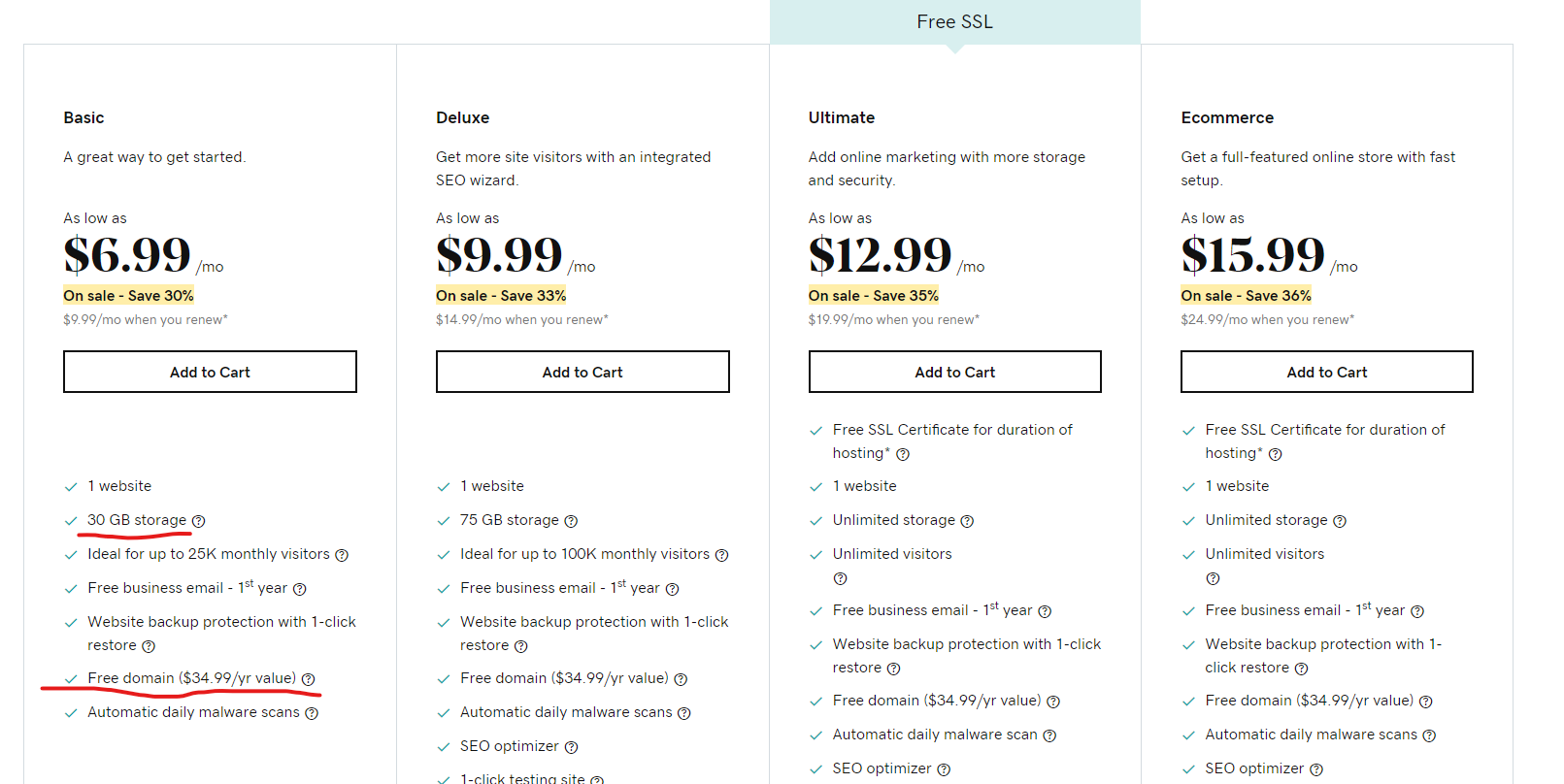The width and height of the screenshot is (1564, 784).
Task: Click help icon under Ultimate Unlimited visitors
Action: pyautogui.click(x=841, y=578)
